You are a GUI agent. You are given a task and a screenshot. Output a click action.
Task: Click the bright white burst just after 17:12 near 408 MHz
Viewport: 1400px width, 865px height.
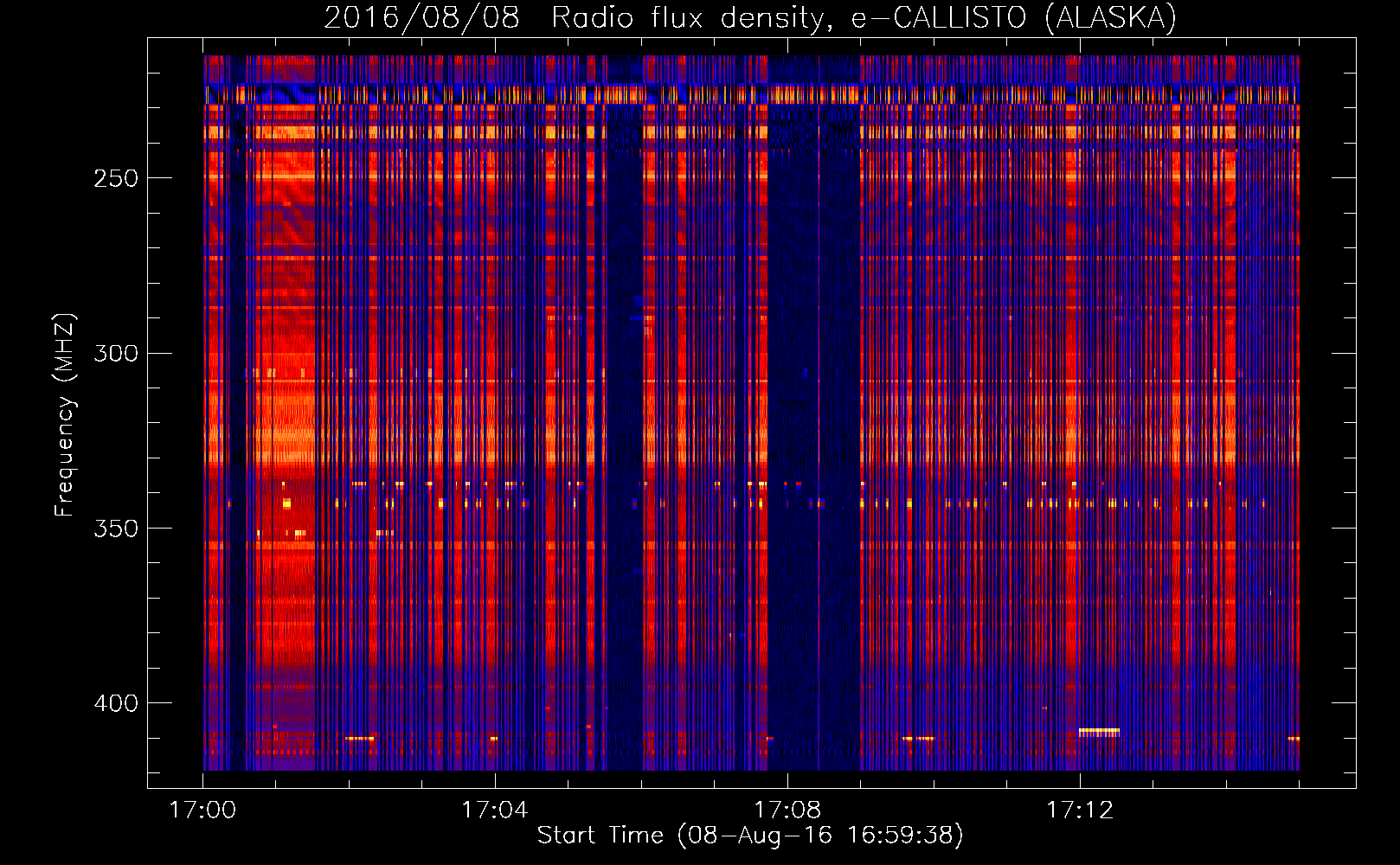1099,732
